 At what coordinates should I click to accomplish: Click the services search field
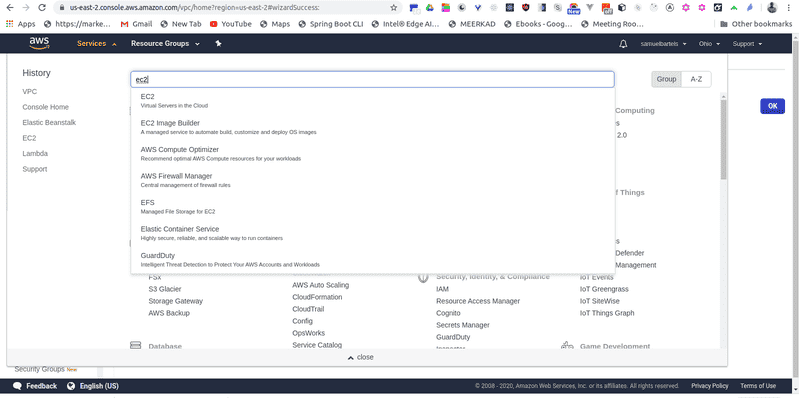coord(372,79)
